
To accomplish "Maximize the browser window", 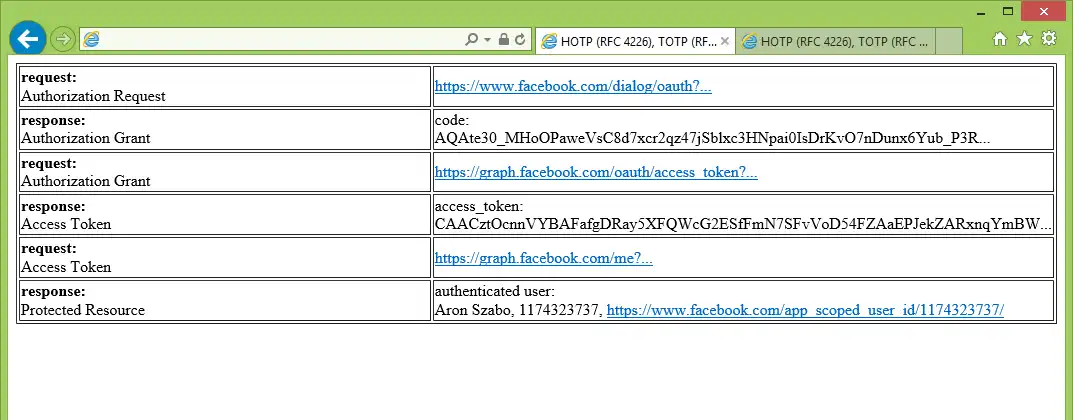I will (x=1007, y=11).
